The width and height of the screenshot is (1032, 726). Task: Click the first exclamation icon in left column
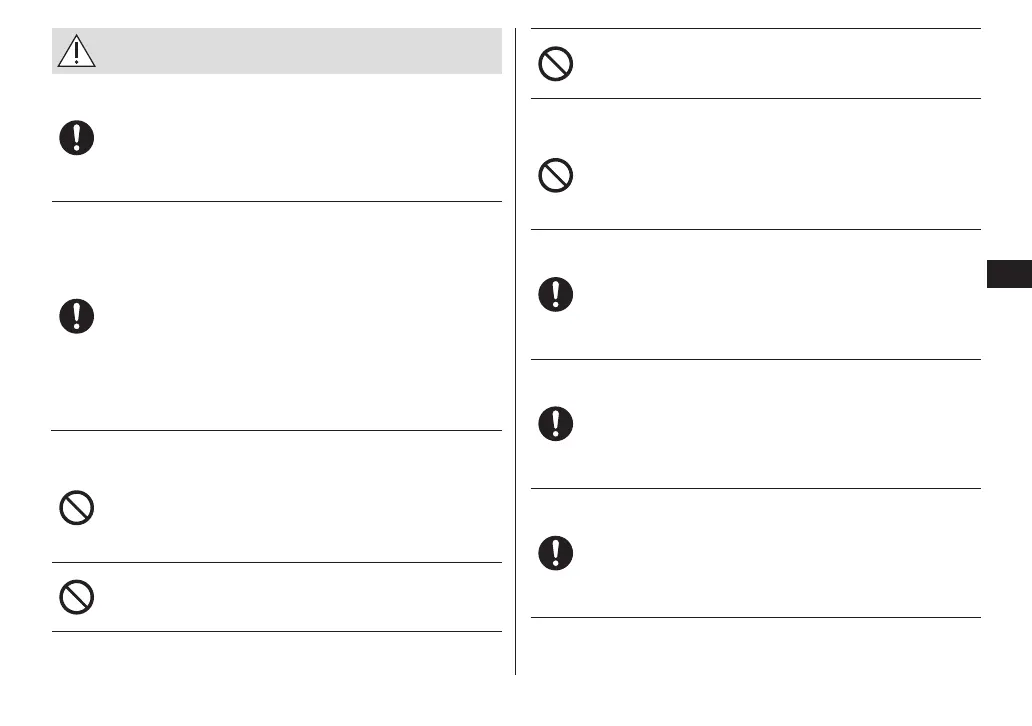(77, 137)
